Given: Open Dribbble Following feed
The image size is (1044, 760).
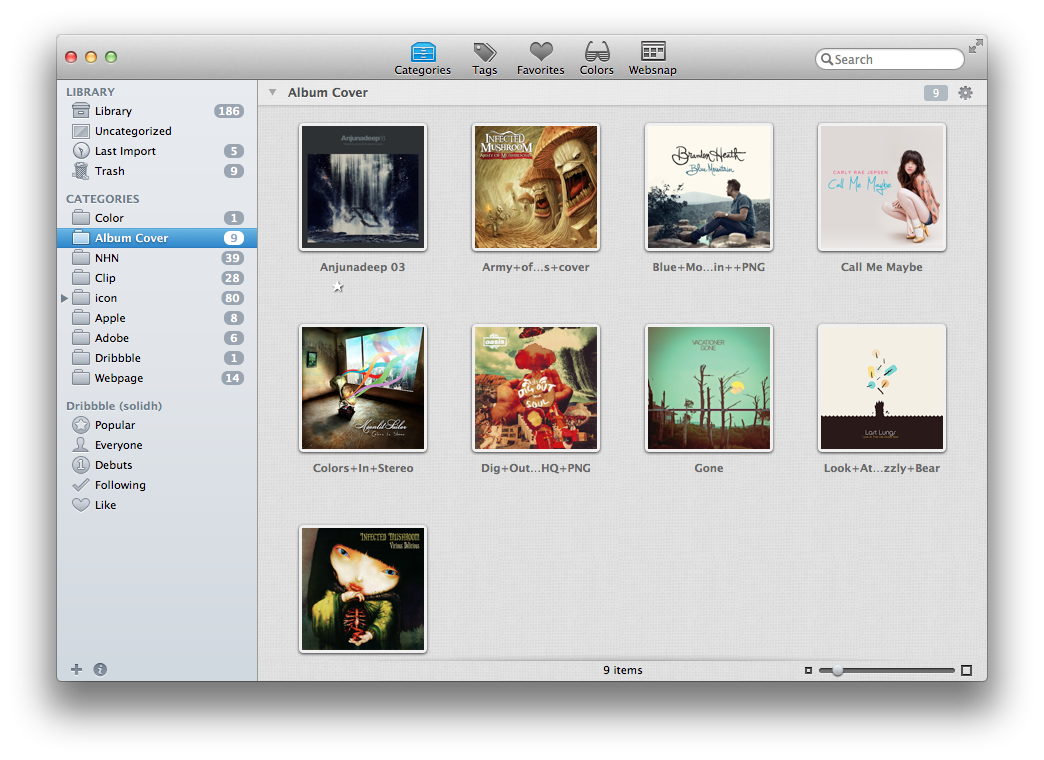Looking at the screenshot, I should click(x=157, y=485).
